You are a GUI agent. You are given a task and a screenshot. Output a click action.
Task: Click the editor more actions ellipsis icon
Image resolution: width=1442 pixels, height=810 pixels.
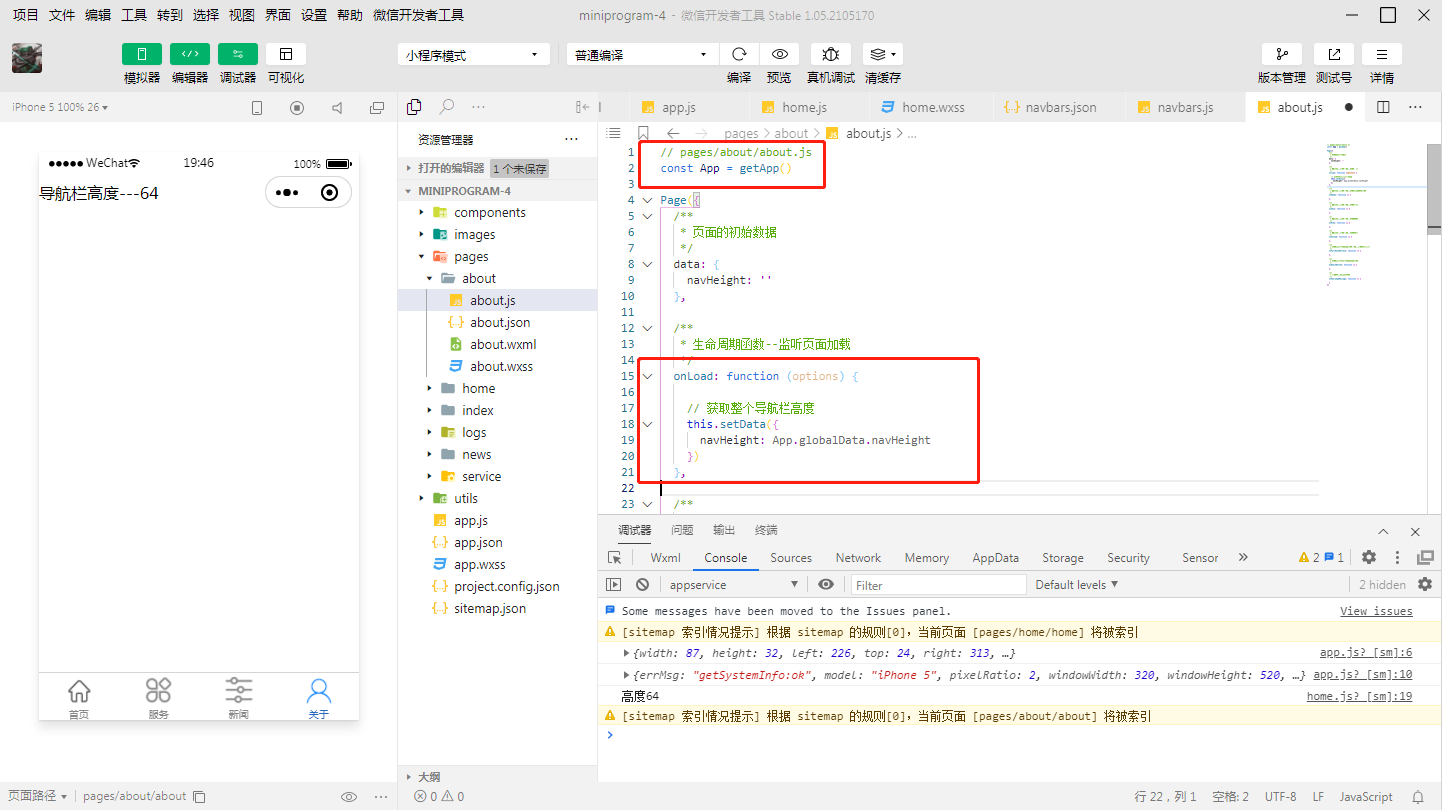1415,106
